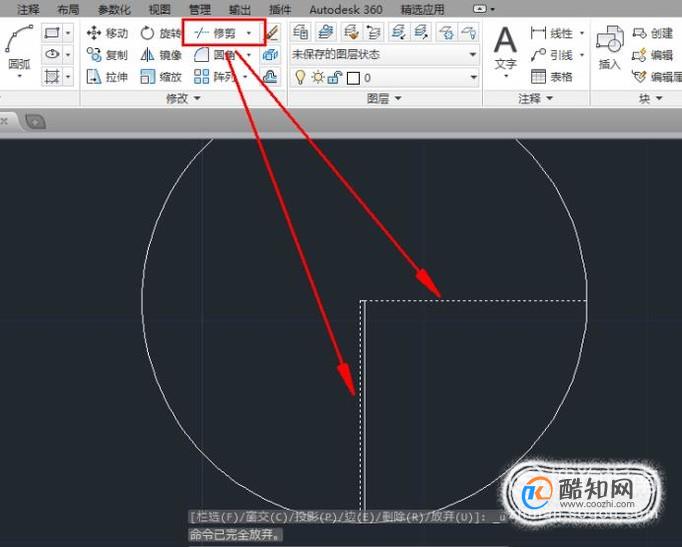Click the Match Layer icon with brush
Screen dimensions: 682x547
[351, 33]
